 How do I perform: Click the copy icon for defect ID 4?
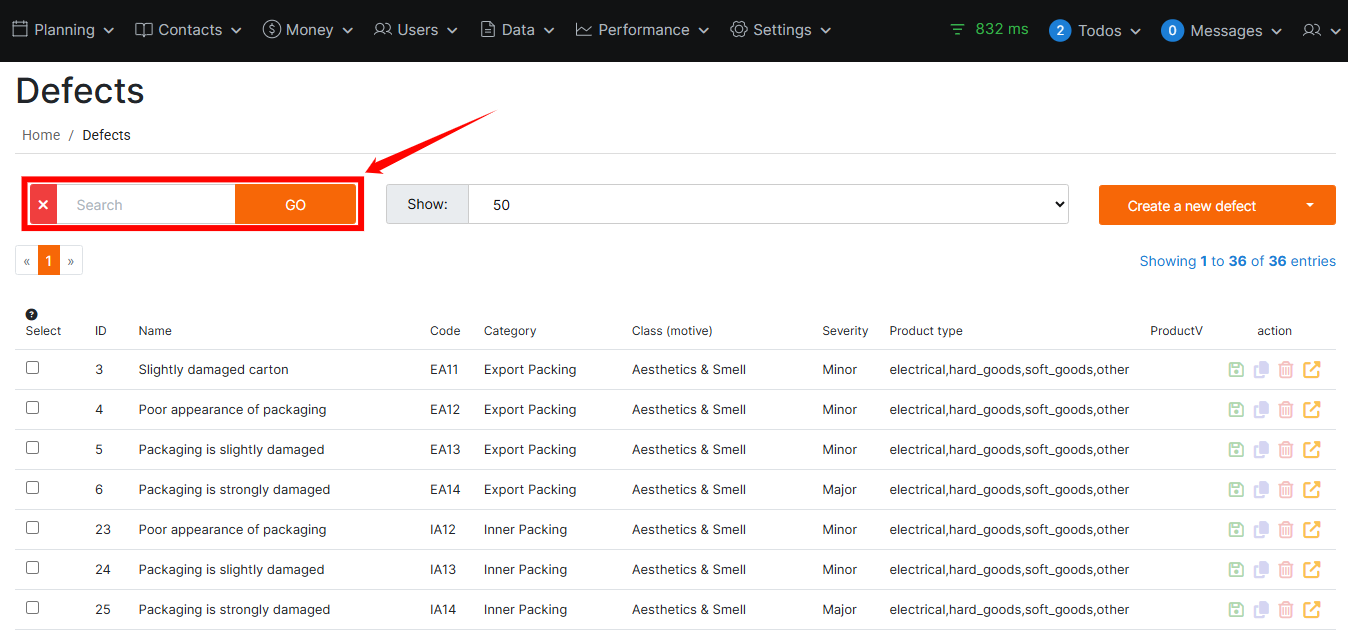point(1261,410)
